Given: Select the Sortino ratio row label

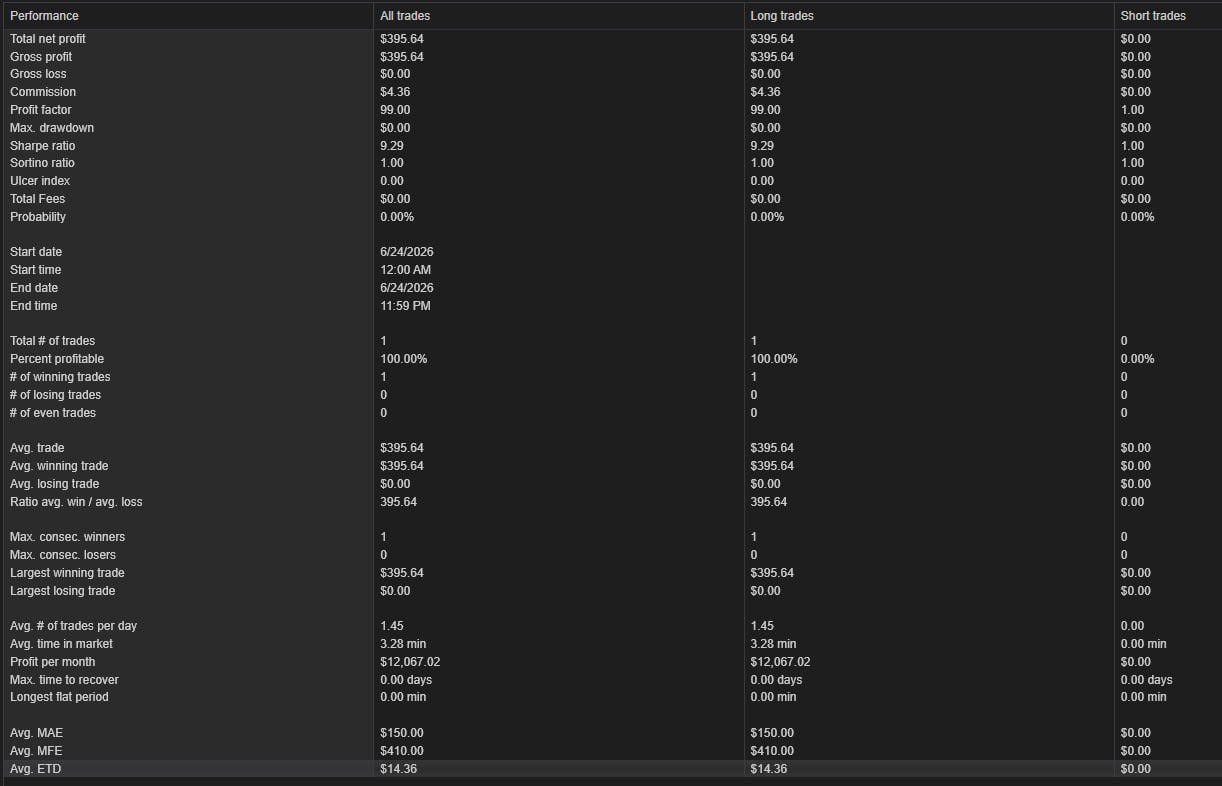Looking at the screenshot, I should (x=42, y=163).
